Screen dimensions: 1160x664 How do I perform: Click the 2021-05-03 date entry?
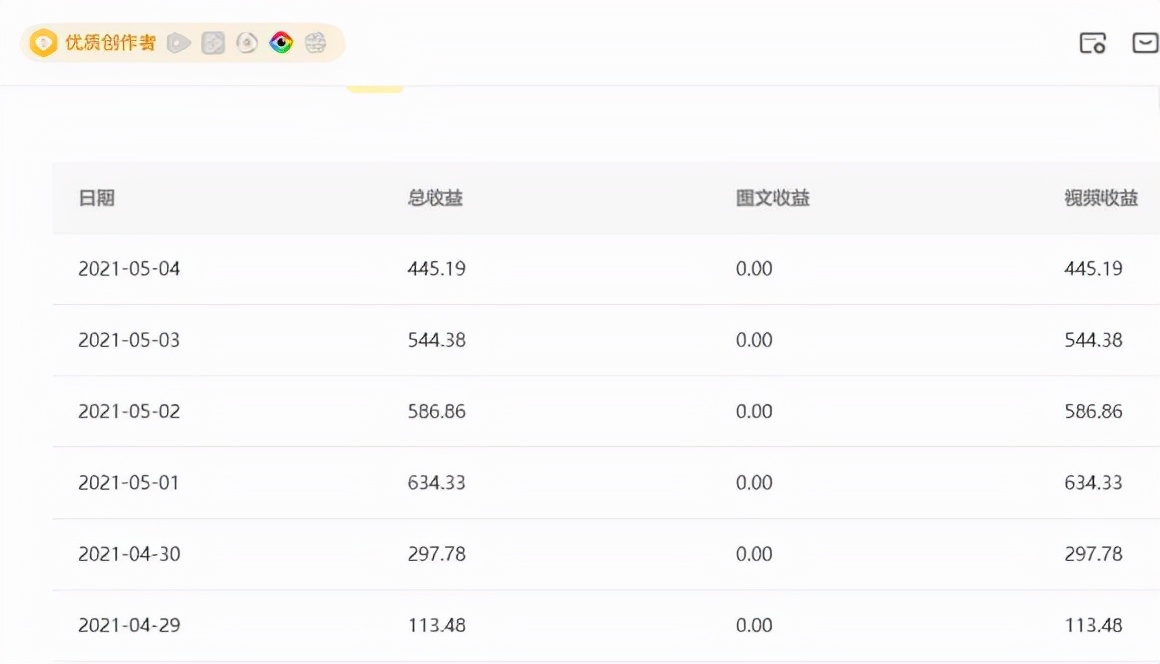tap(128, 340)
